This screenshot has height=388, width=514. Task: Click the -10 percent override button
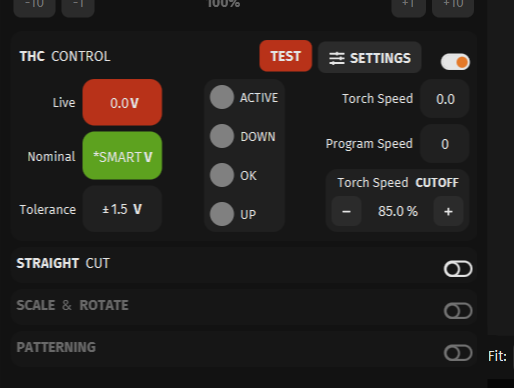click(x=34, y=7)
